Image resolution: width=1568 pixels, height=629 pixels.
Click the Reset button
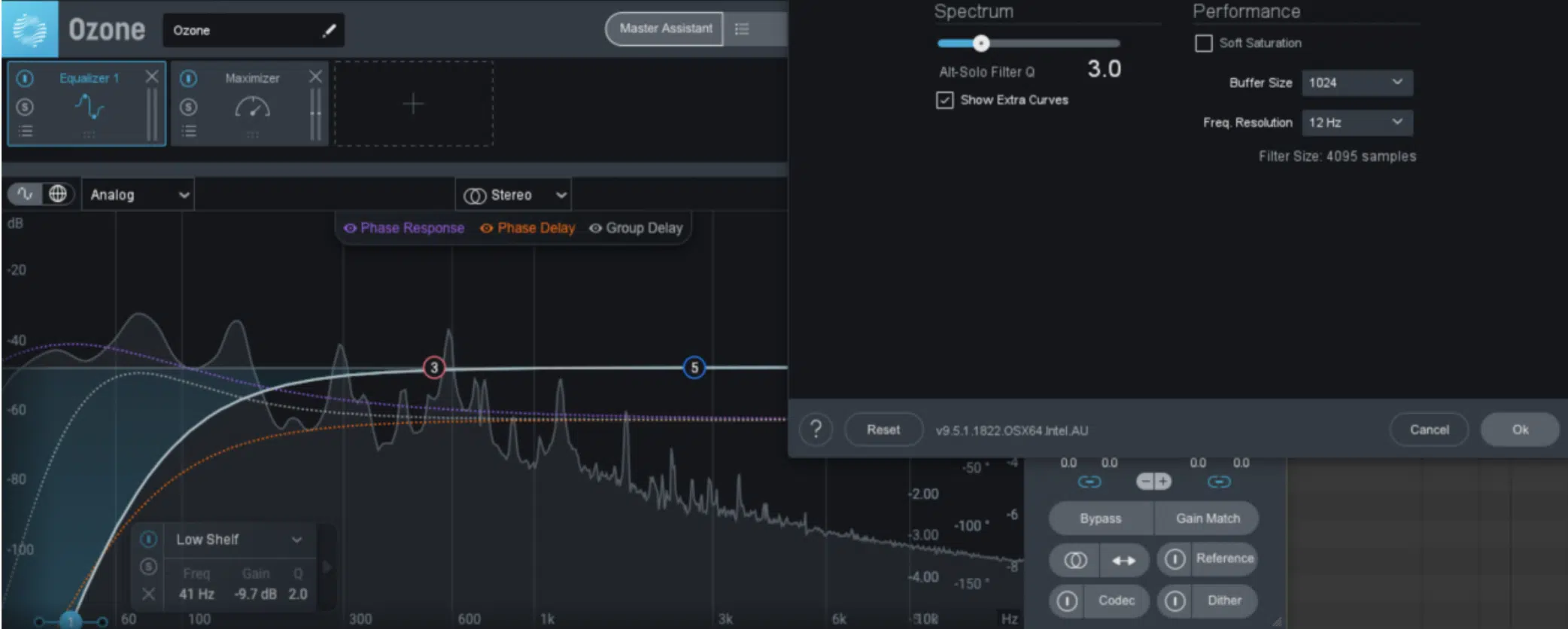pos(883,430)
